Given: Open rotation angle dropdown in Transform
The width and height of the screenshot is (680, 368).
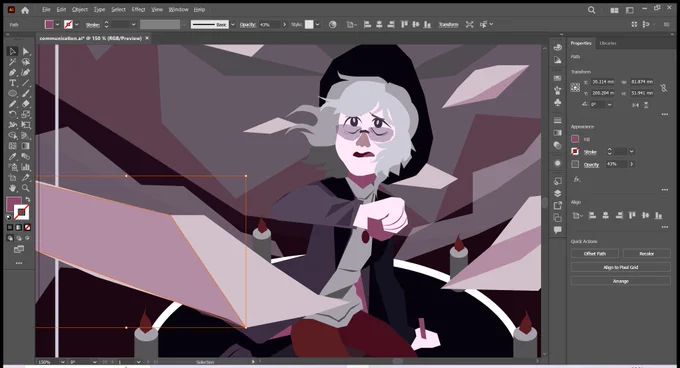Looking at the screenshot, I should pos(609,104).
